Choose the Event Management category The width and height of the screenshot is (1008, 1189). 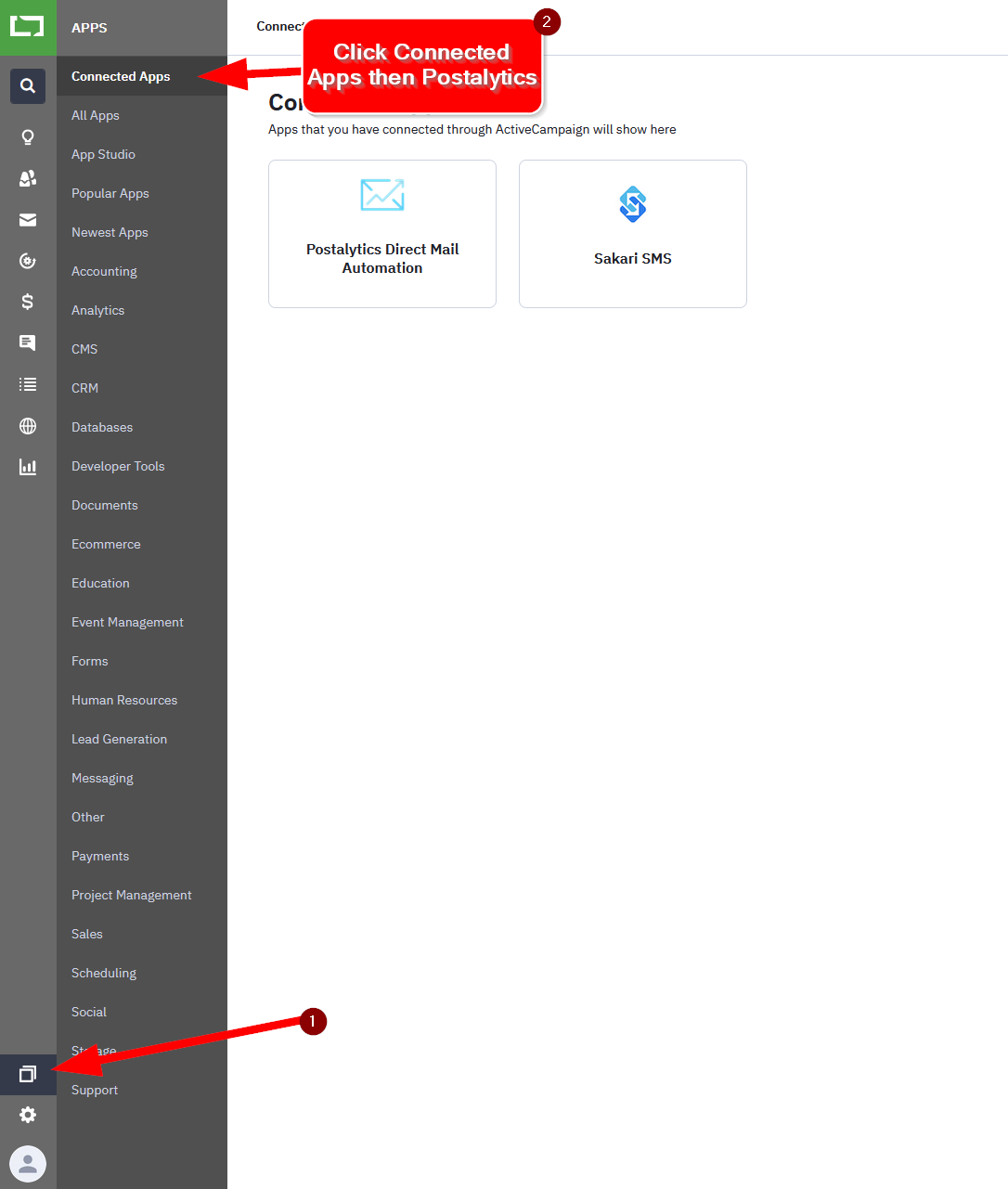(x=142, y=622)
